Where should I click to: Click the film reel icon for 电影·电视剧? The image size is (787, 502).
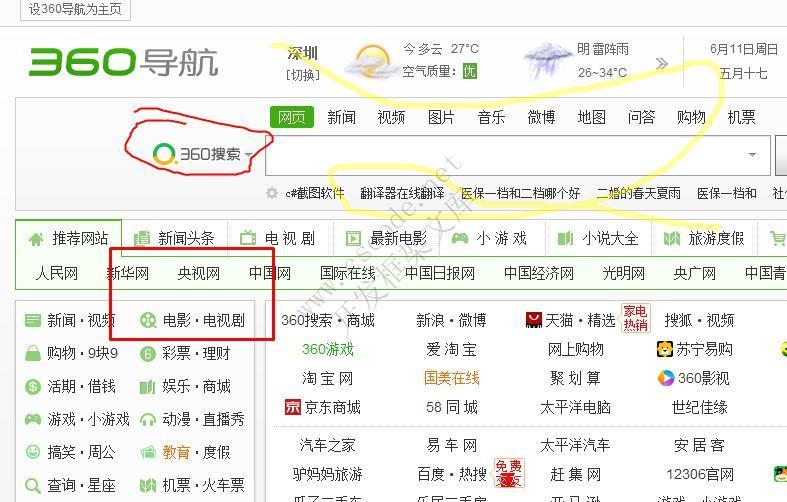pos(148,320)
